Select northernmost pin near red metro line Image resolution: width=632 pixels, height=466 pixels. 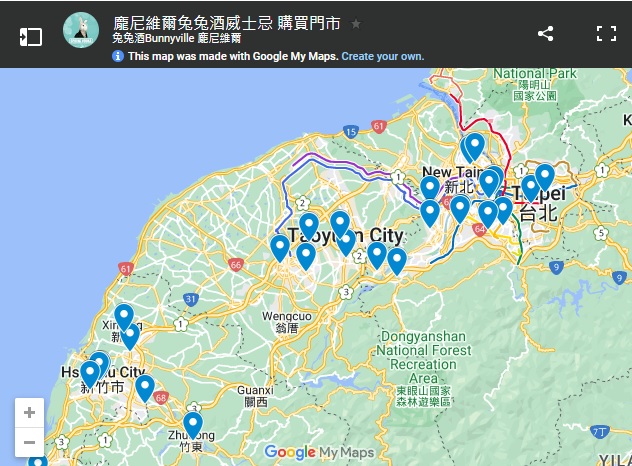(475, 146)
